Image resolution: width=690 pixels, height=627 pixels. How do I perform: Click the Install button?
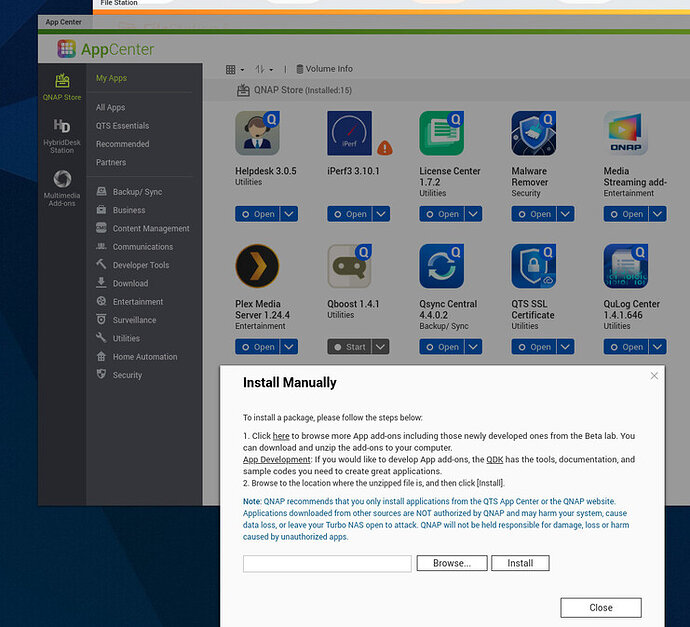[520, 563]
